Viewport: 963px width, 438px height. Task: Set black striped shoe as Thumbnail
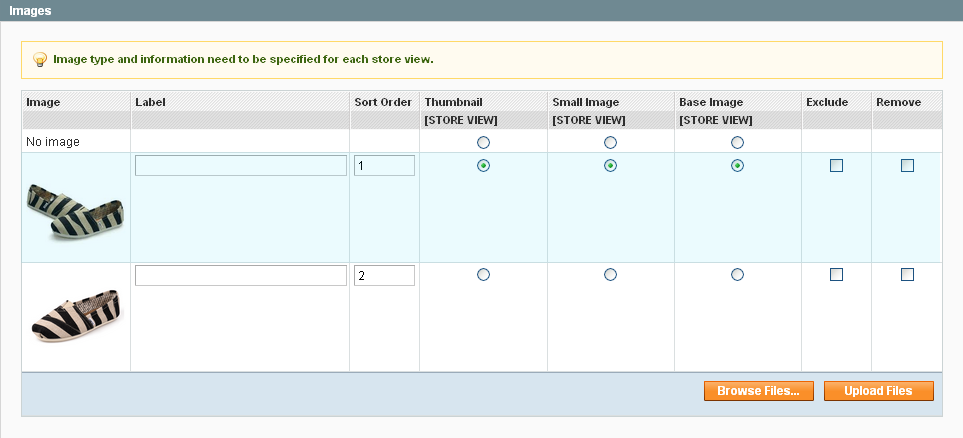[484, 274]
